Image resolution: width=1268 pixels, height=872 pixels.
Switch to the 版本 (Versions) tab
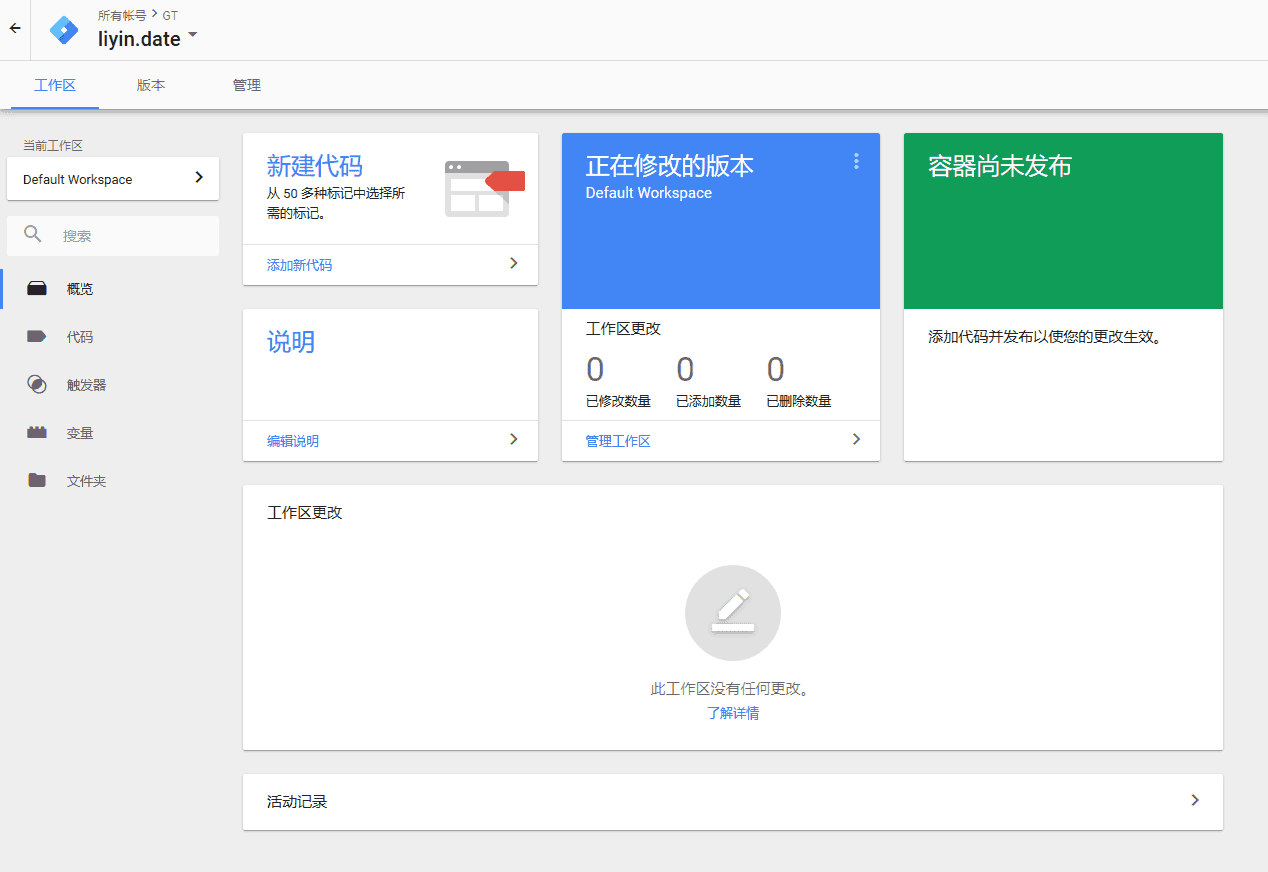pos(150,85)
